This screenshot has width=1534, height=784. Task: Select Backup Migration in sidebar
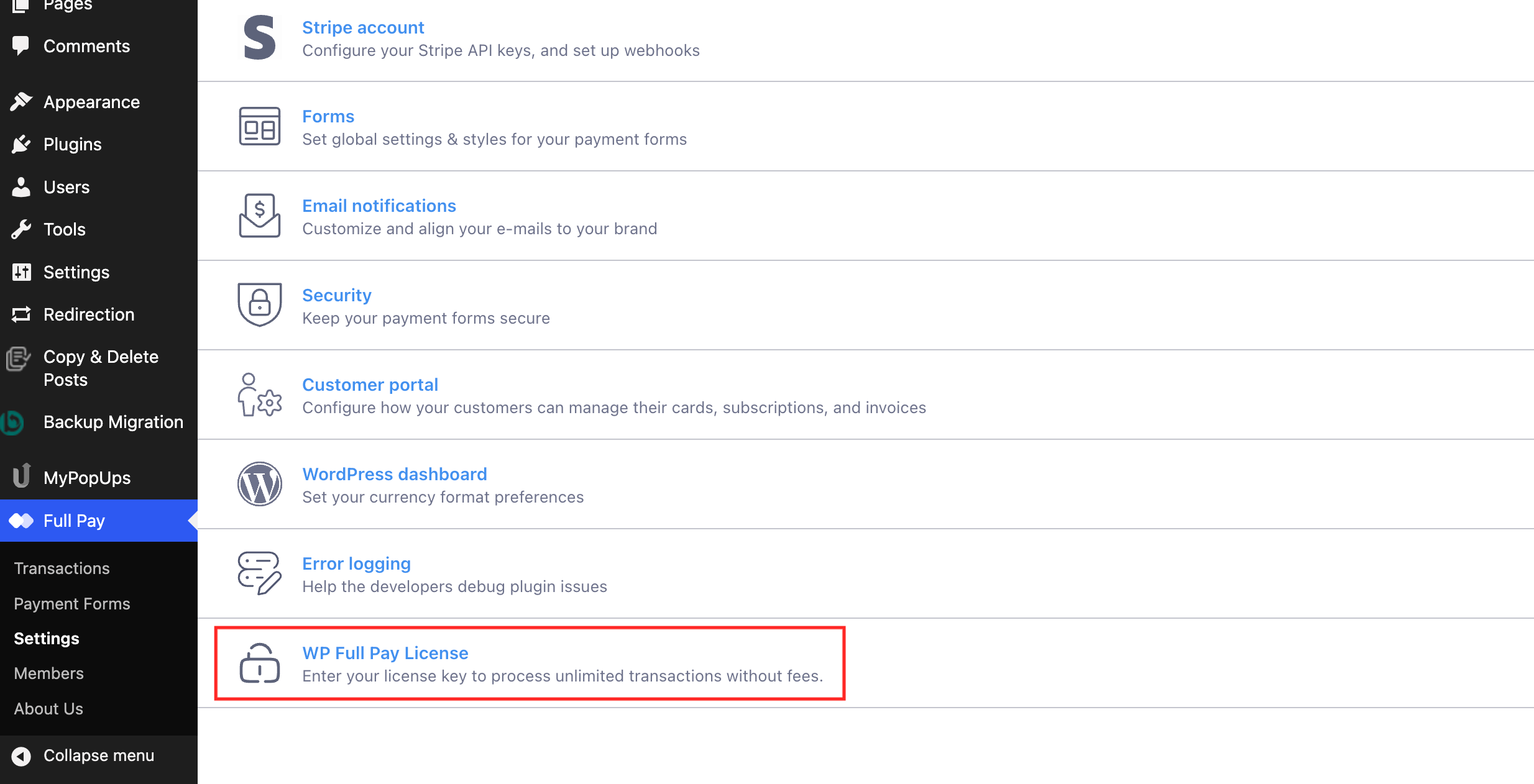pos(113,422)
